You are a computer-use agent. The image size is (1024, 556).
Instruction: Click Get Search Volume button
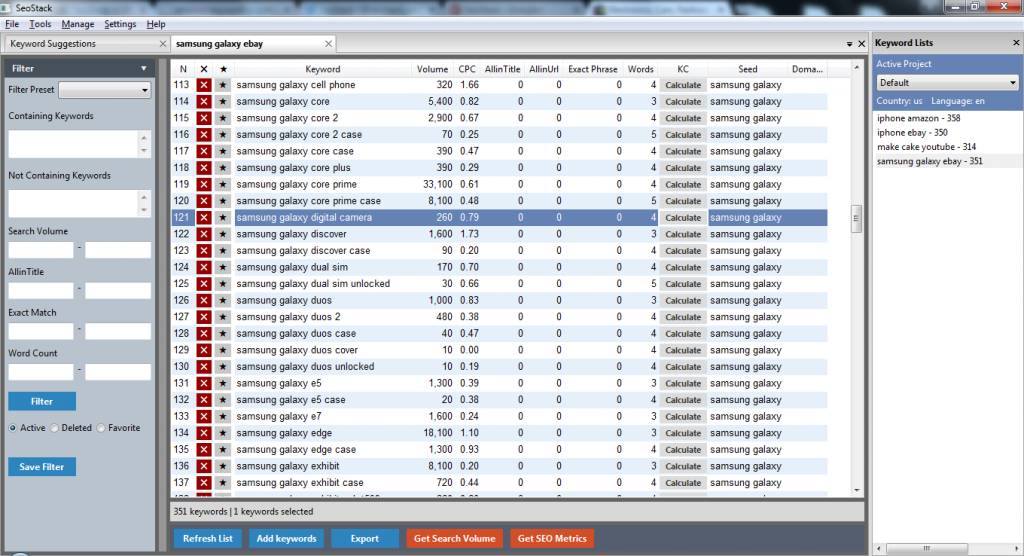[x=455, y=538]
